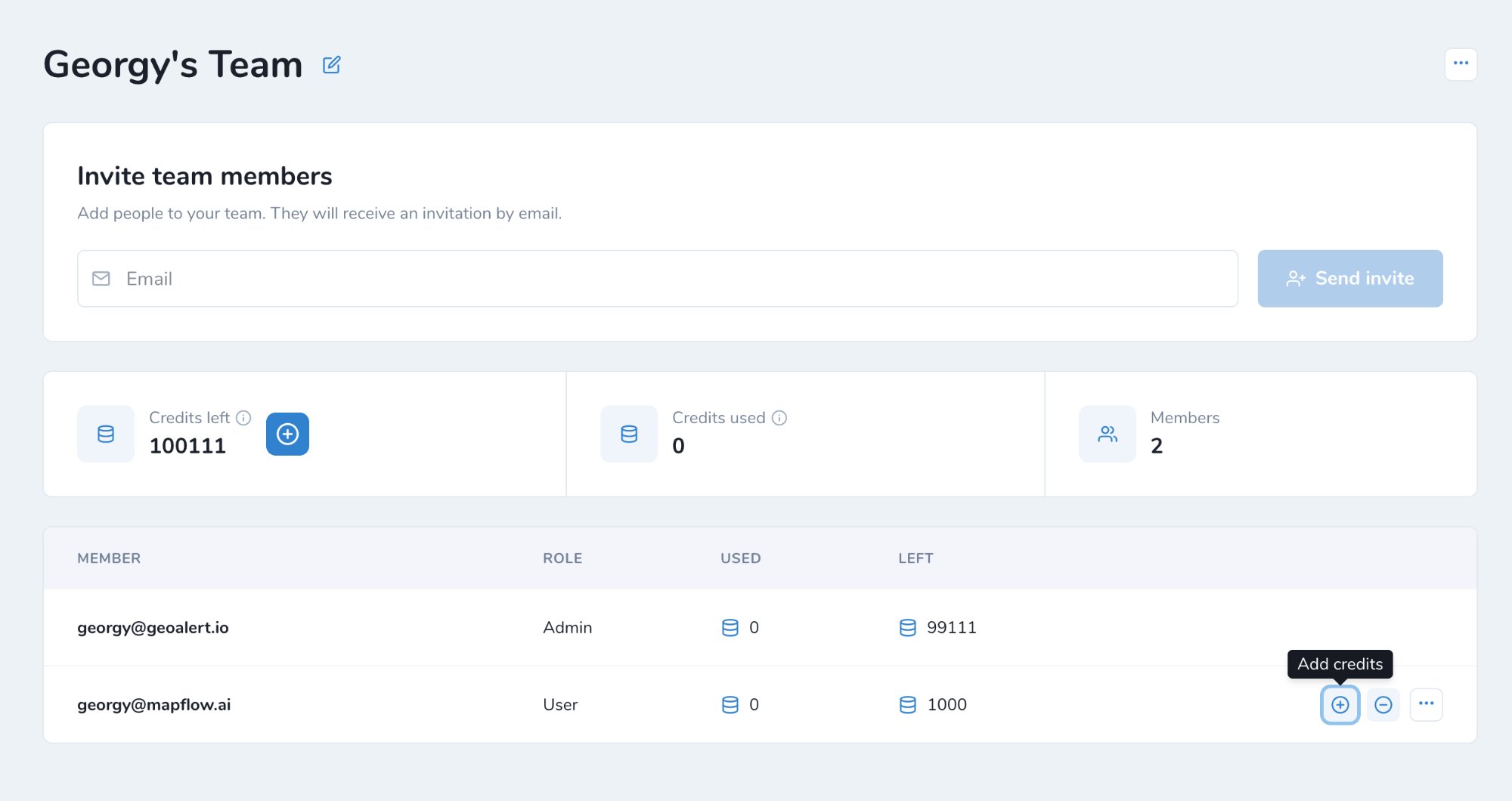This screenshot has height=801, width=1512.
Task: Click the Georgy's Team heading
Action: (173, 65)
